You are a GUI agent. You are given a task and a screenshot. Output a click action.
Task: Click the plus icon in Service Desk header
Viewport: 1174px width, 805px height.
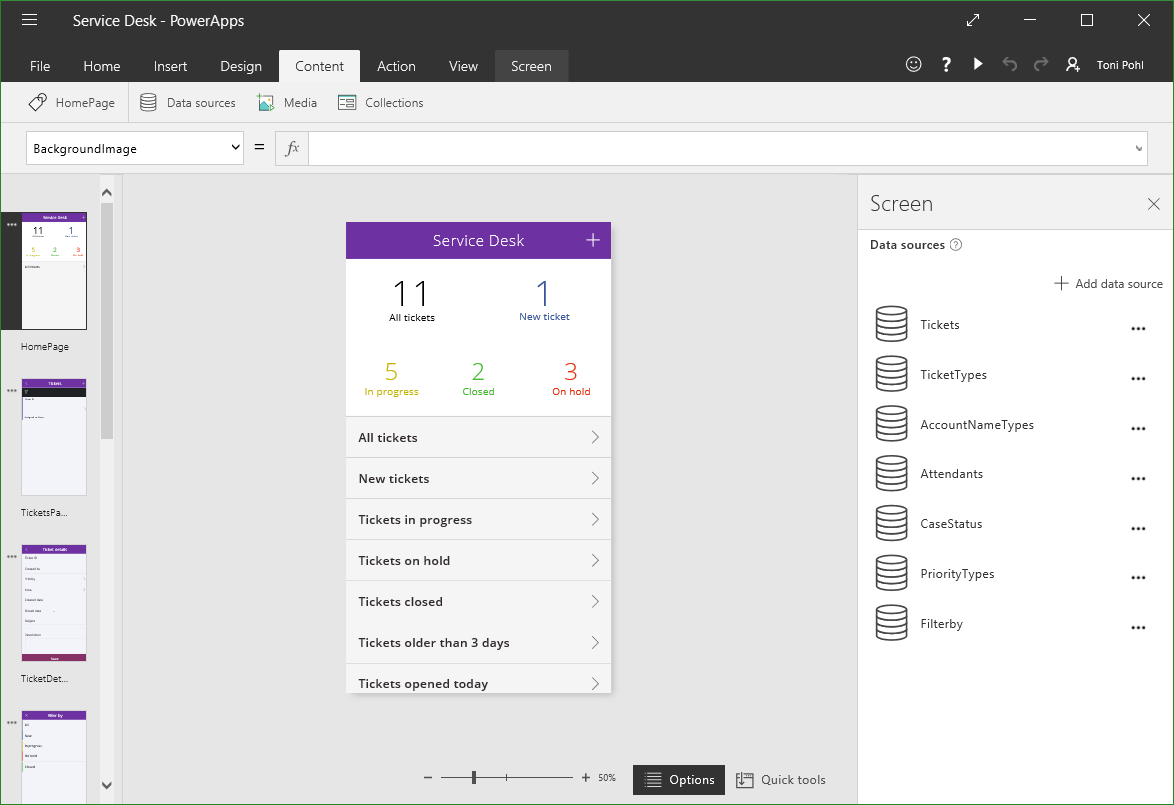coord(592,240)
